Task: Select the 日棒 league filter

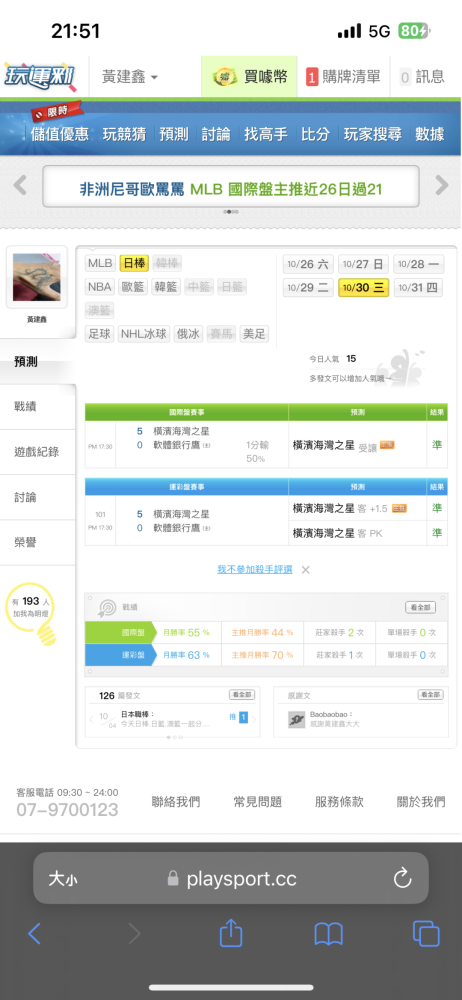Action: tap(134, 263)
